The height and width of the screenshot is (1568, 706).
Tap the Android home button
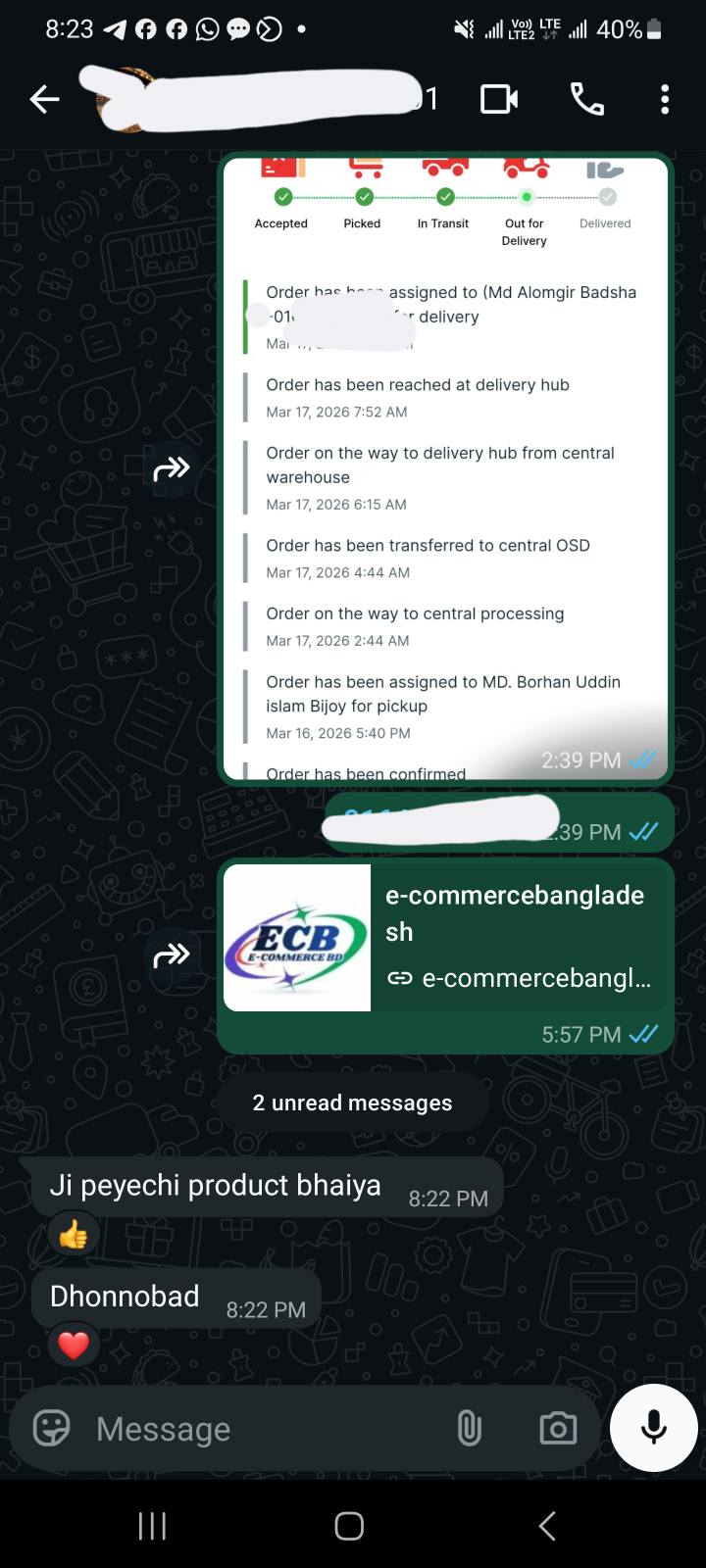tap(349, 1526)
